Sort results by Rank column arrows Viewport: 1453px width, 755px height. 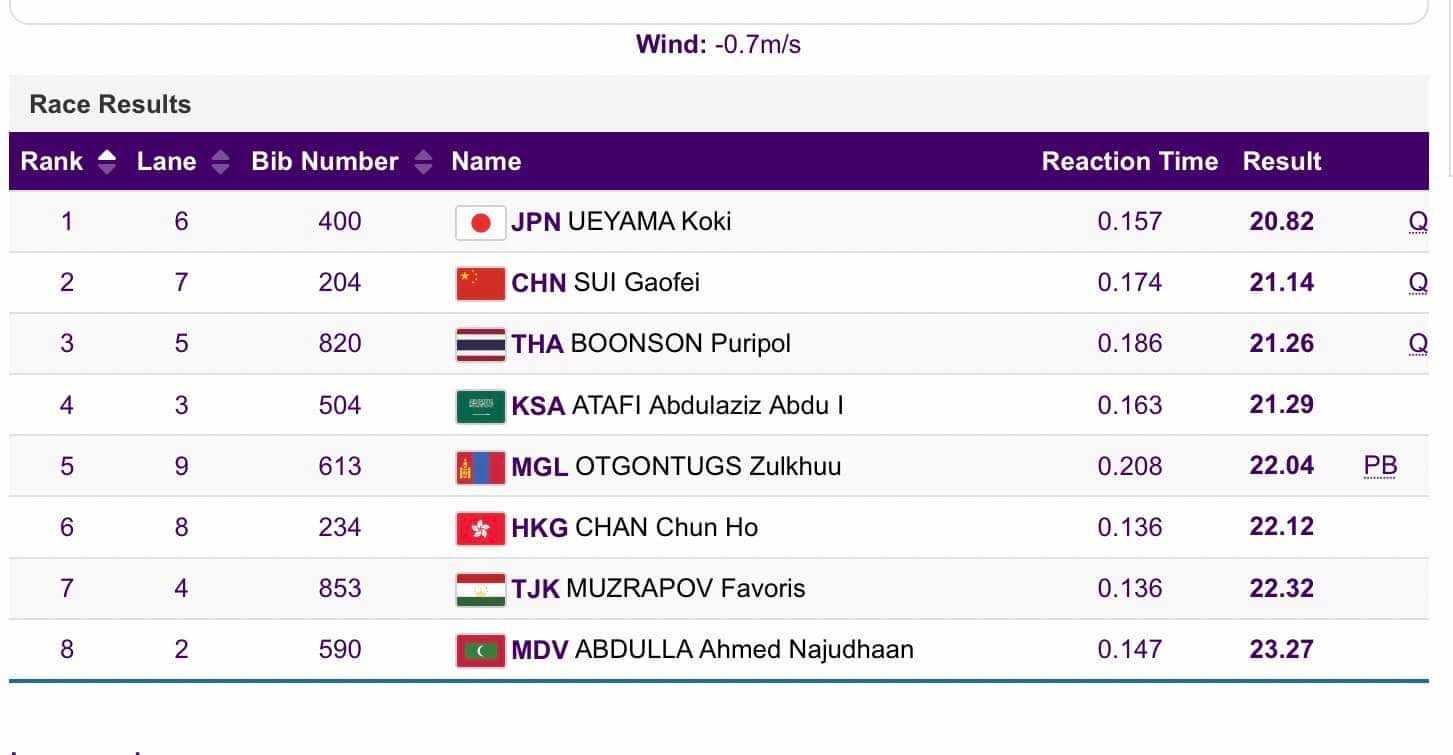click(107, 162)
